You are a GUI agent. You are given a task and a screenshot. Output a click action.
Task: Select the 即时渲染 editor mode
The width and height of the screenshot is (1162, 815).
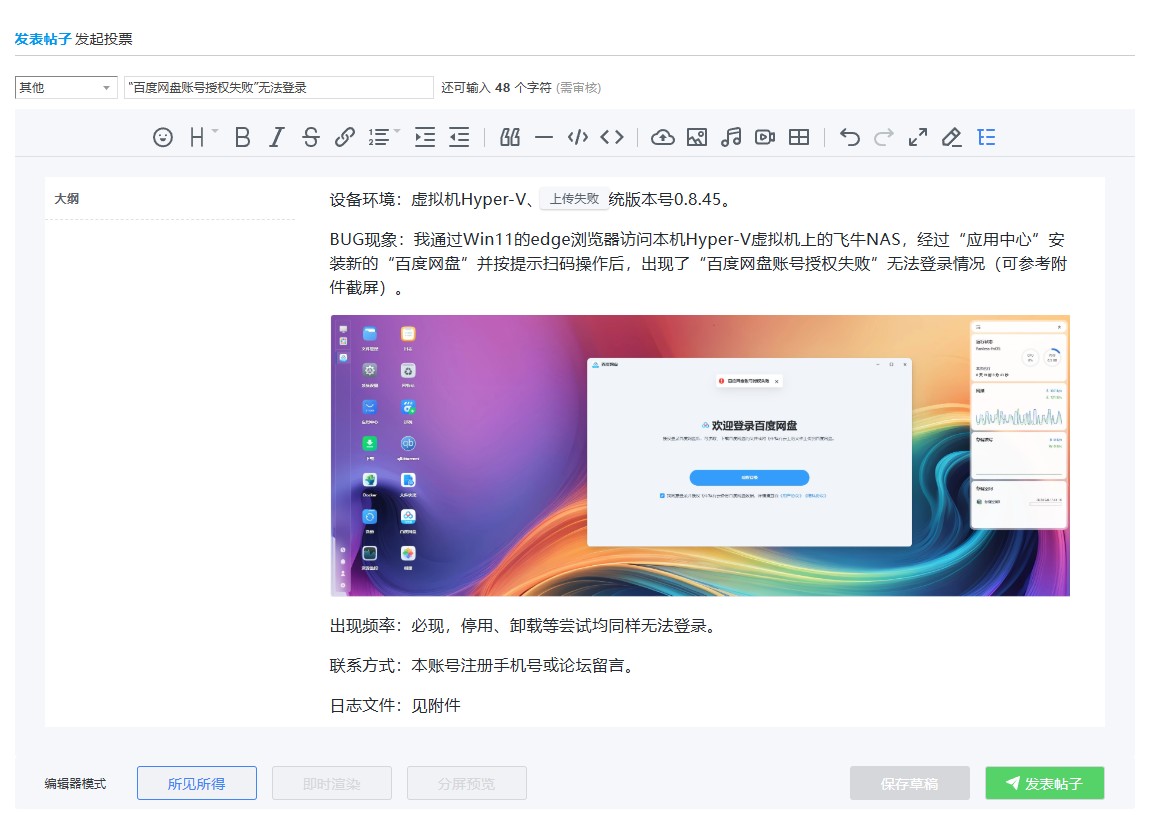click(x=332, y=783)
